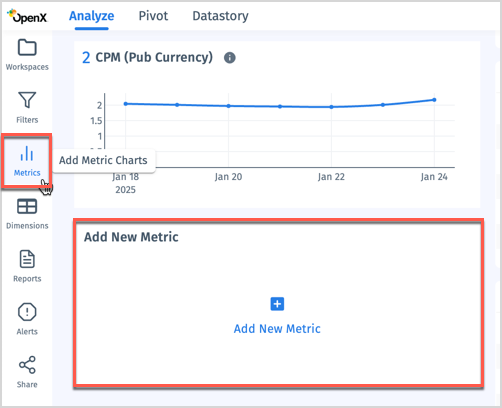This screenshot has width=502, height=408.
Task: Click the Jan 22 data point on line
Action: point(331,107)
